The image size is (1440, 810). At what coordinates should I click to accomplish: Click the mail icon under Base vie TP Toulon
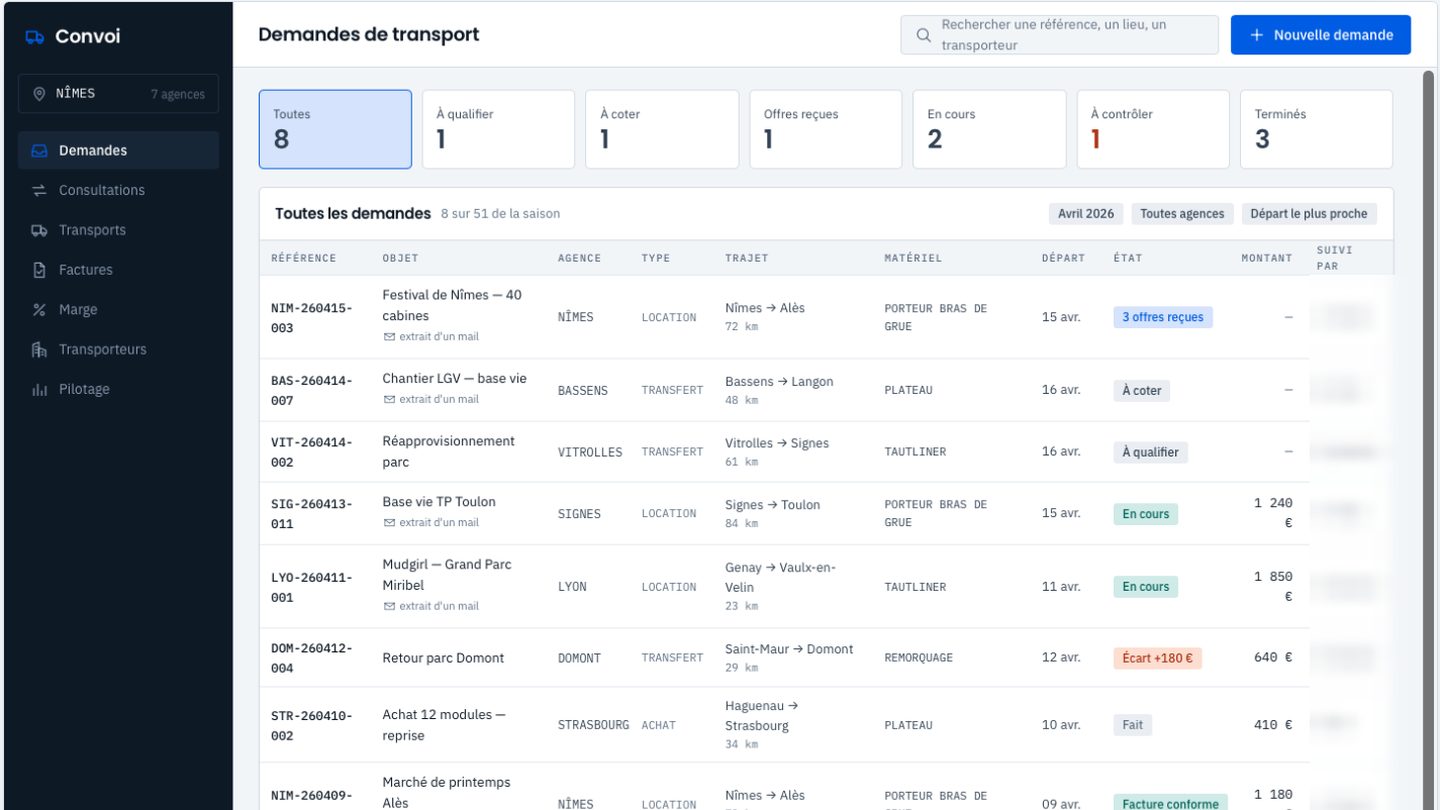(389, 523)
